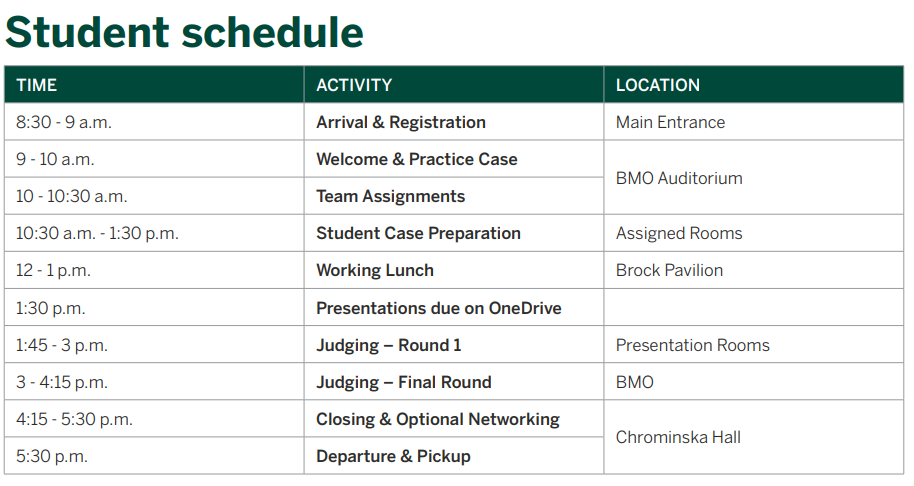Click the "Departure & Pickup" activity
The width and height of the screenshot is (914, 486).
pyautogui.click(x=393, y=456)
